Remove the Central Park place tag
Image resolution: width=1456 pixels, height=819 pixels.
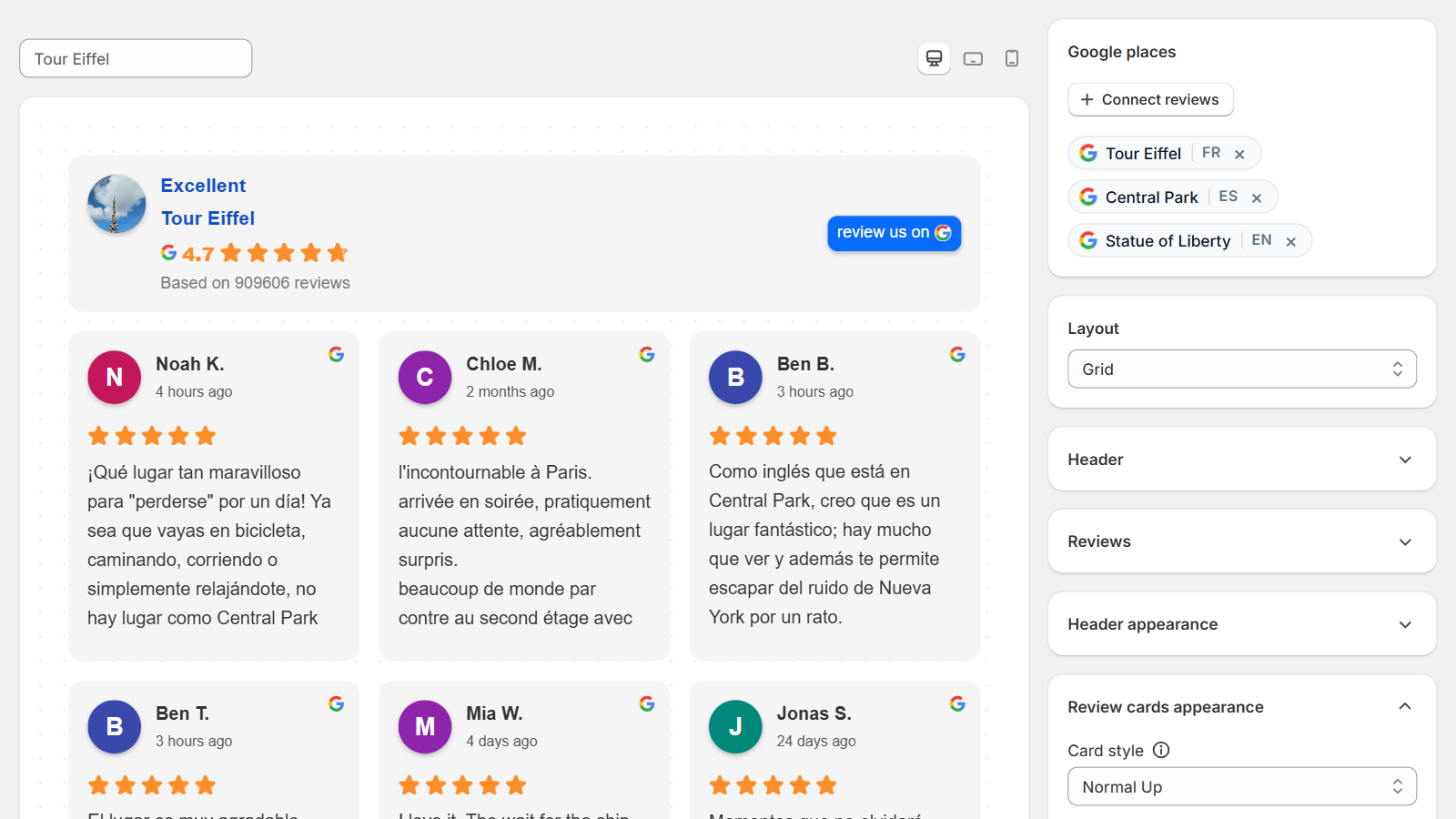tap(1257, 197)
